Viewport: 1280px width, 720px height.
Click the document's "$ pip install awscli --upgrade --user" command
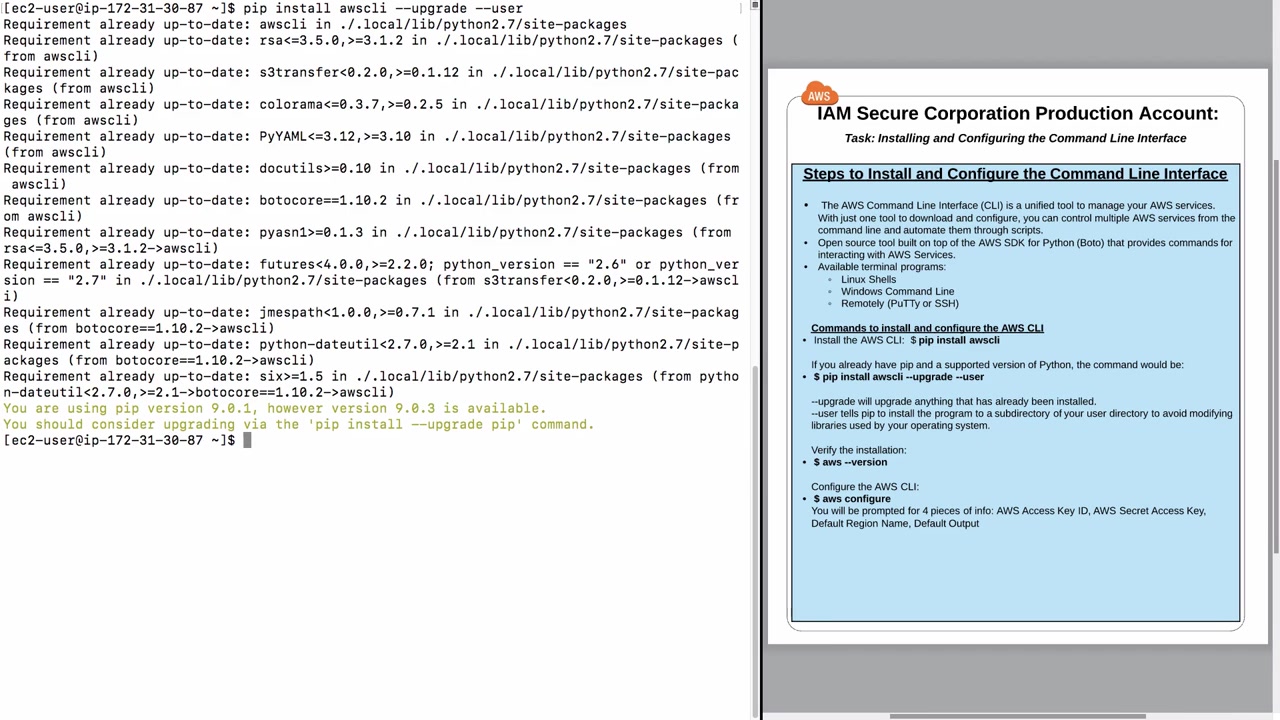tap(898, 377)
